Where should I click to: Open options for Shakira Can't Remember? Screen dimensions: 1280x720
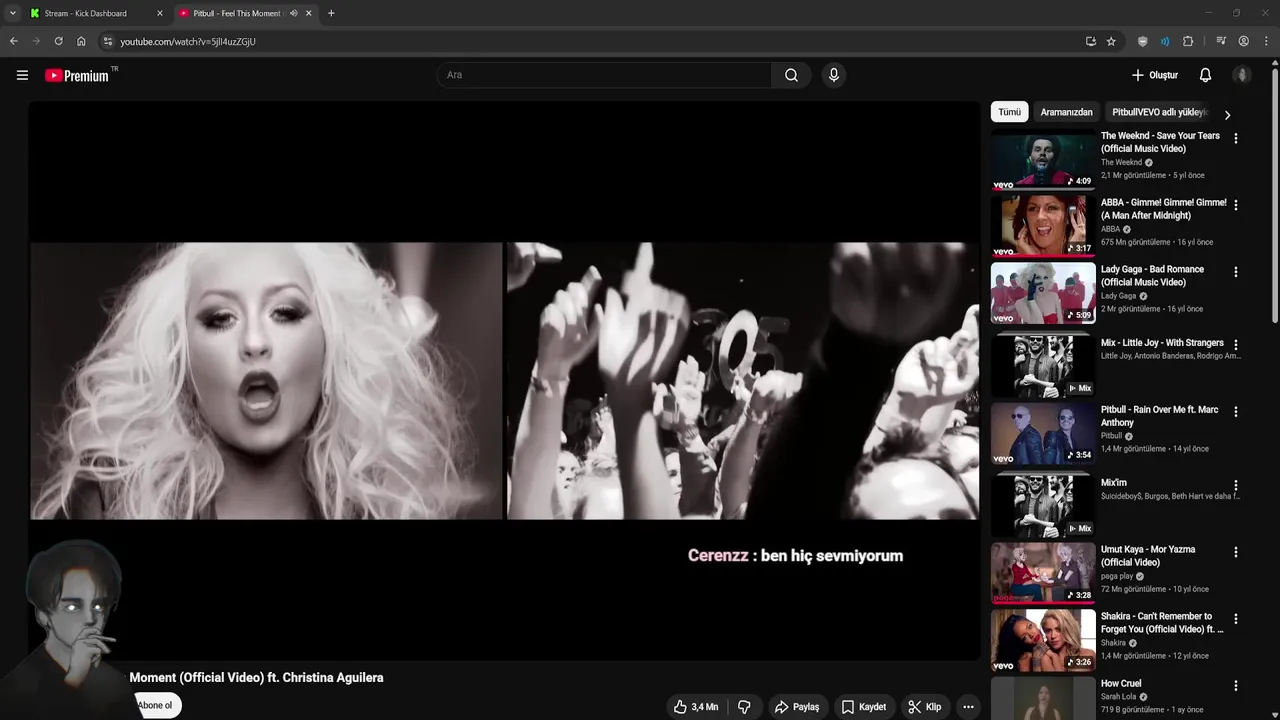tap(1235, 619)
